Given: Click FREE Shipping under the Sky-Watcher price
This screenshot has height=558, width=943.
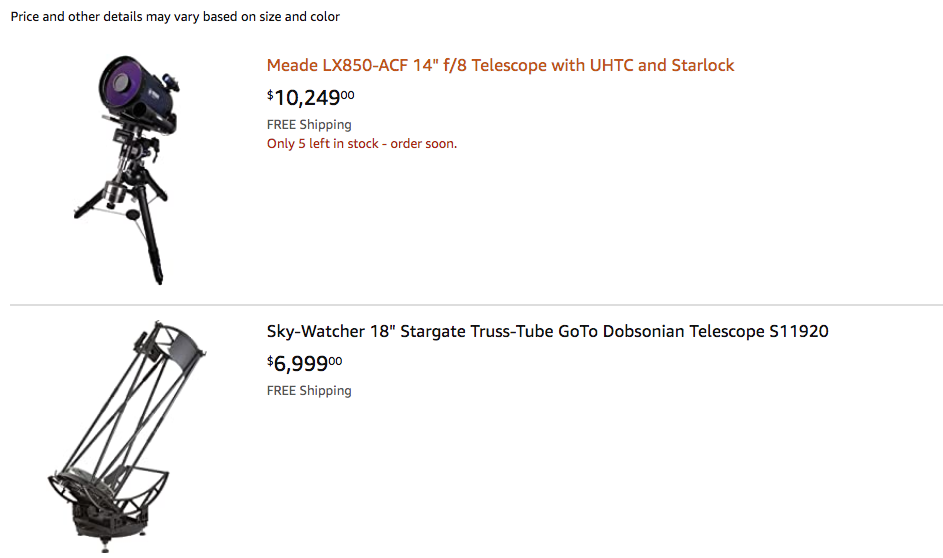Looking at the screenshot, I should (x=309, y=391).
